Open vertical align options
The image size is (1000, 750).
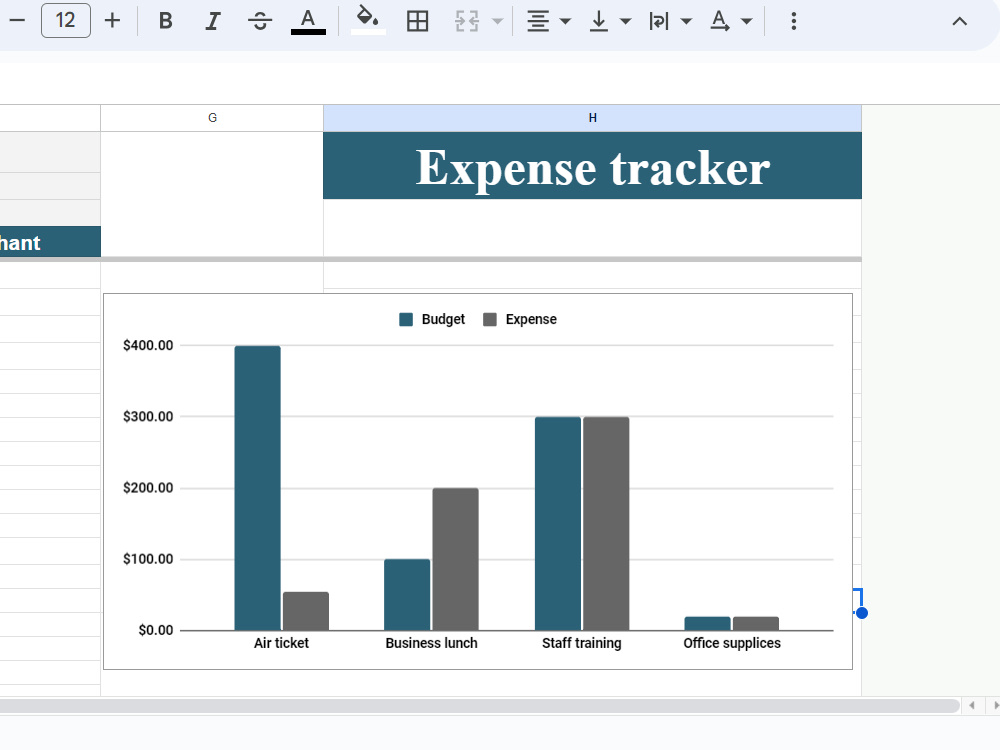point(598,21)
